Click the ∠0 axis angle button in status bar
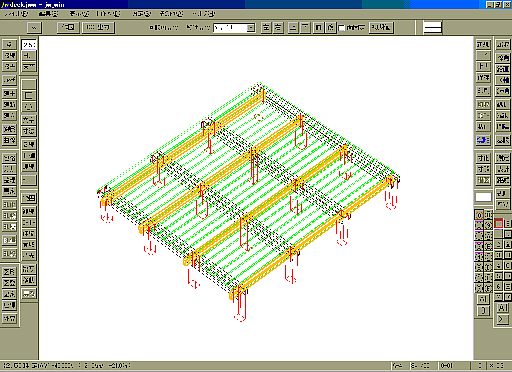 pyautogui.click(x=480, y=366)
